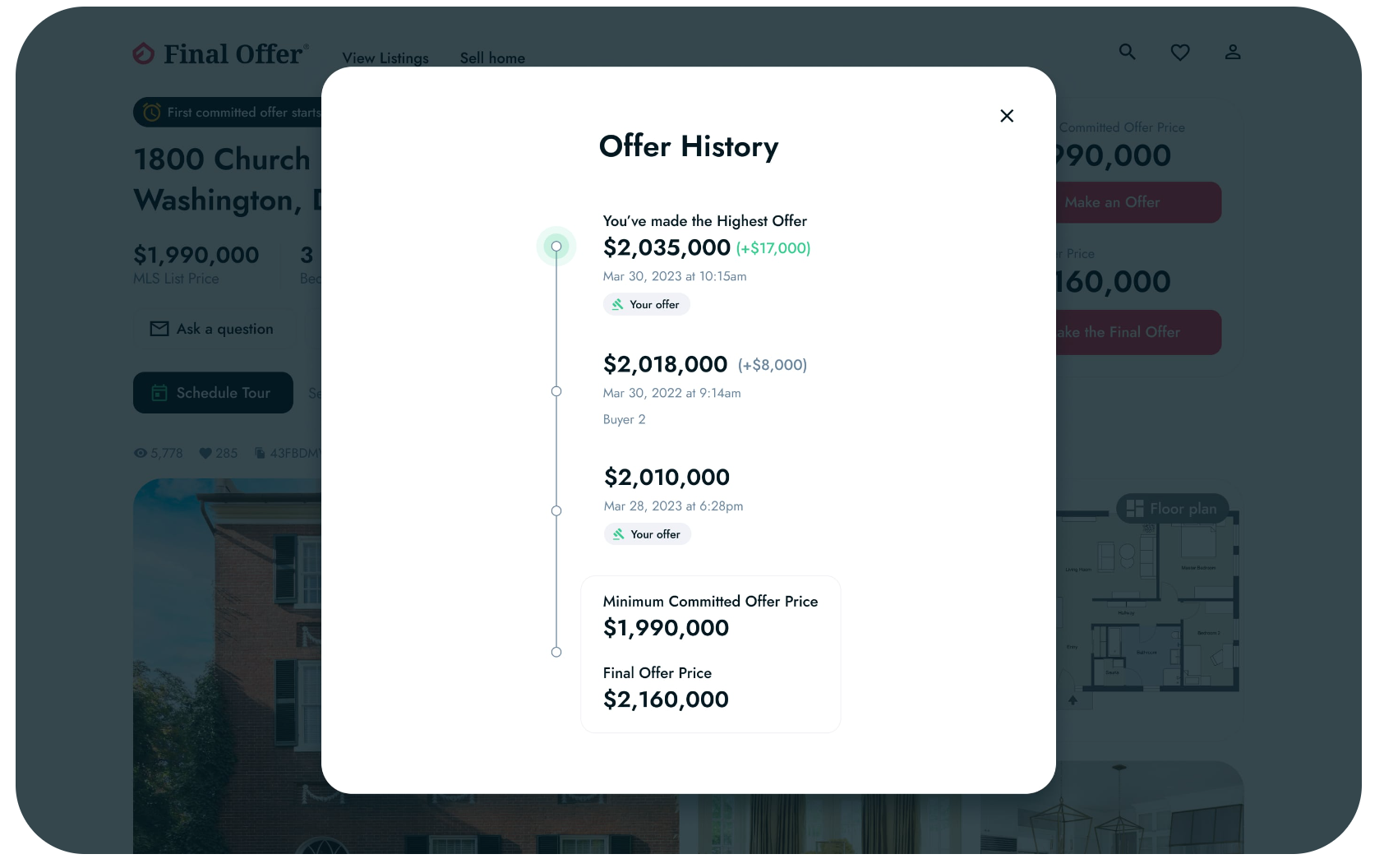Open favorites via heart icon
The image size is (1384, 868).
pos(1180,52)
